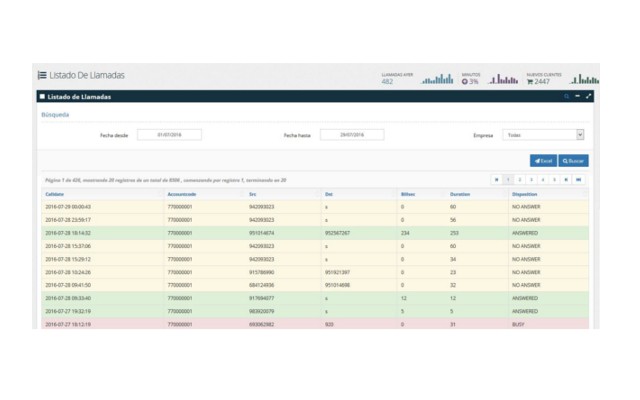Click the circle icon beside 3% Minutos
Viewport: 640px width, 400px height.
tap(464, 82)
